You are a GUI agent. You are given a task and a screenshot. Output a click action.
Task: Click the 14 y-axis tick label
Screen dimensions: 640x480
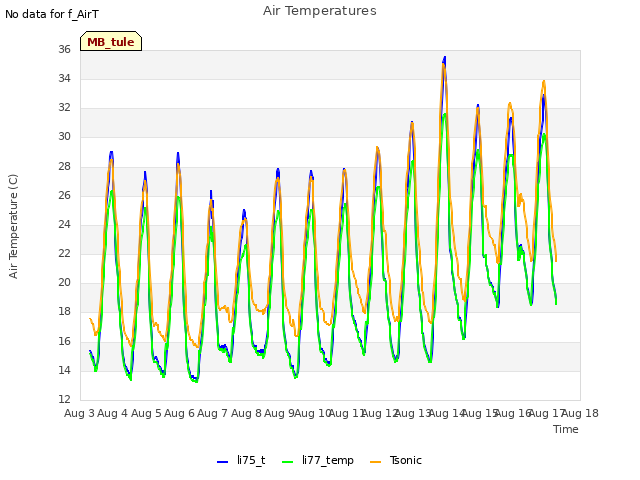[x=64, y=371]
